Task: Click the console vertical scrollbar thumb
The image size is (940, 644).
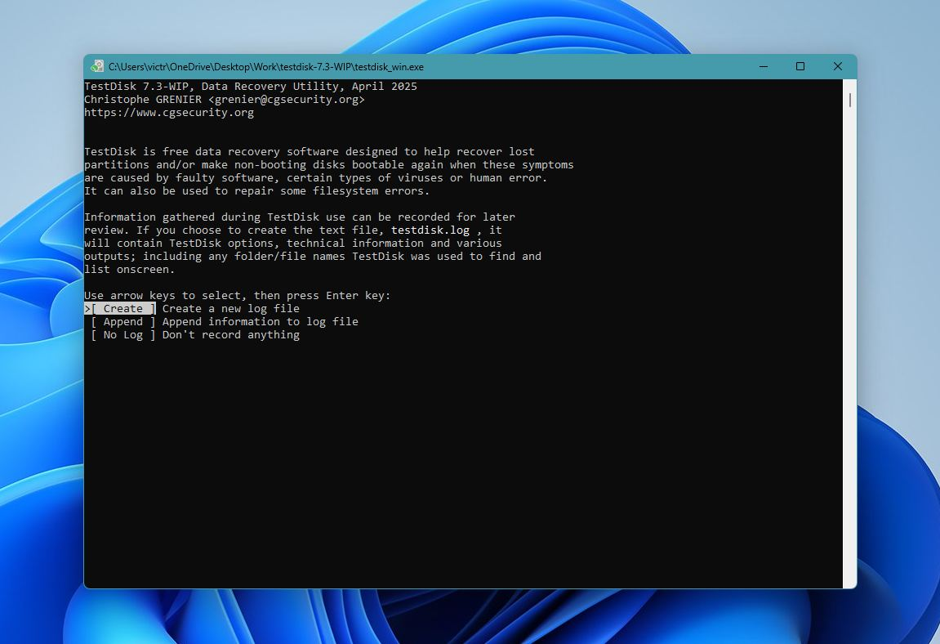Action: (x=849, y=101)
